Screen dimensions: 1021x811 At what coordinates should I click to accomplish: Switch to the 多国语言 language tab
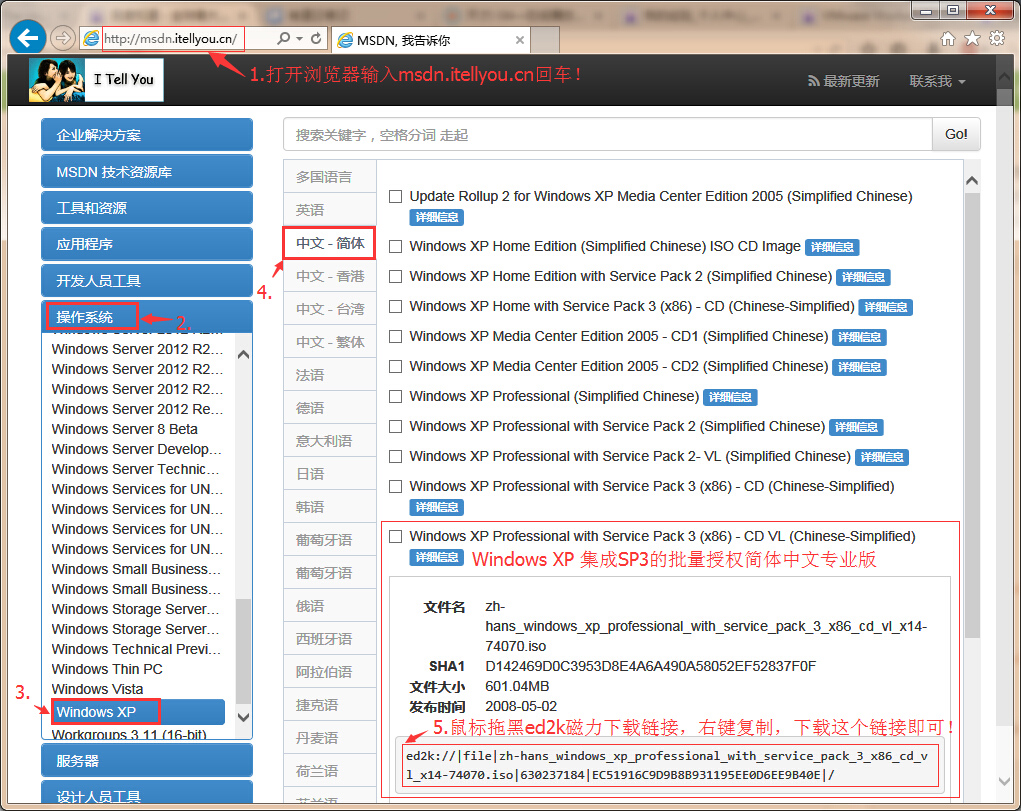tap(329, 177)
